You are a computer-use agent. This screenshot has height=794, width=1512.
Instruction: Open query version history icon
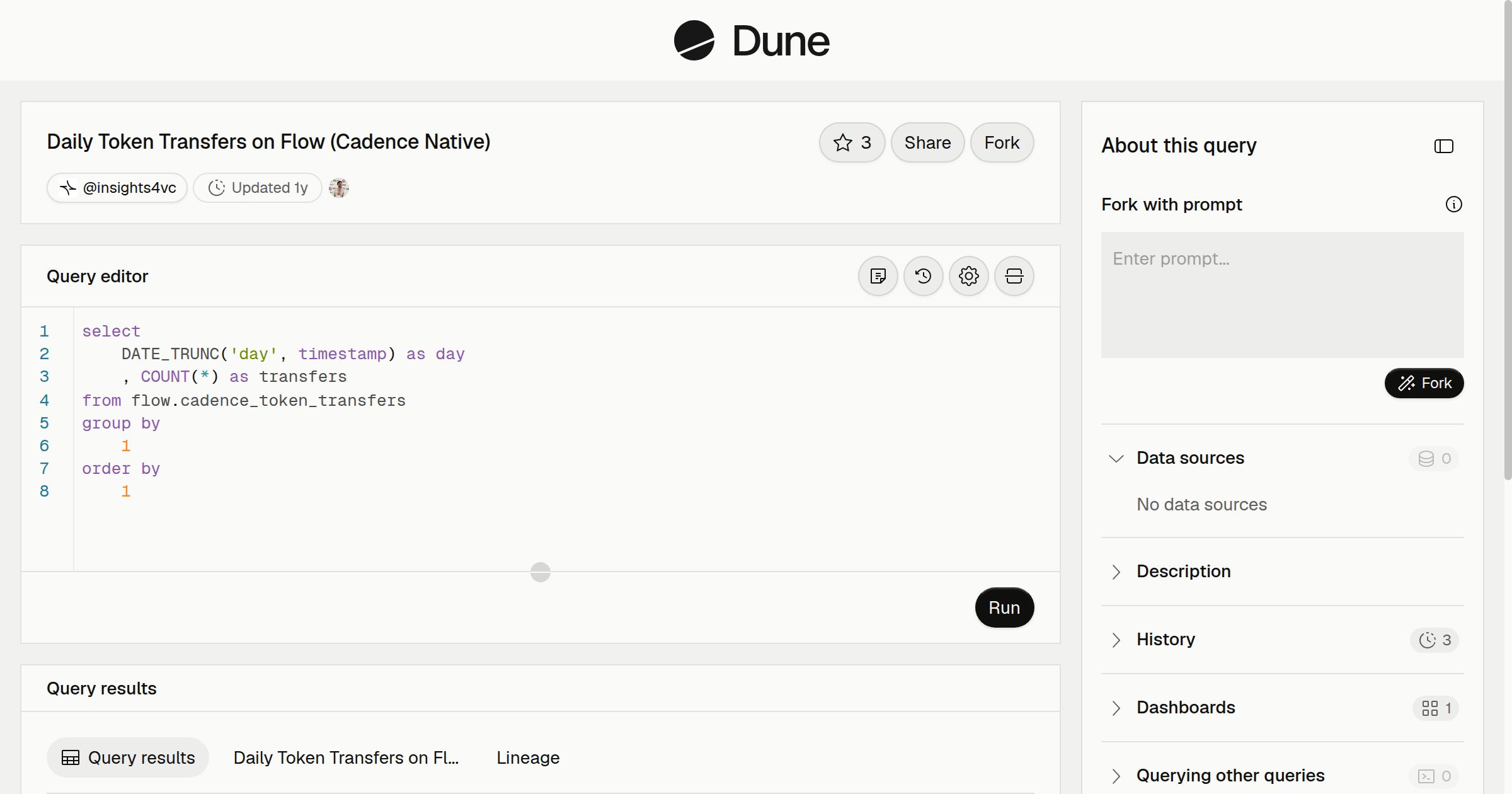[924, 276]
